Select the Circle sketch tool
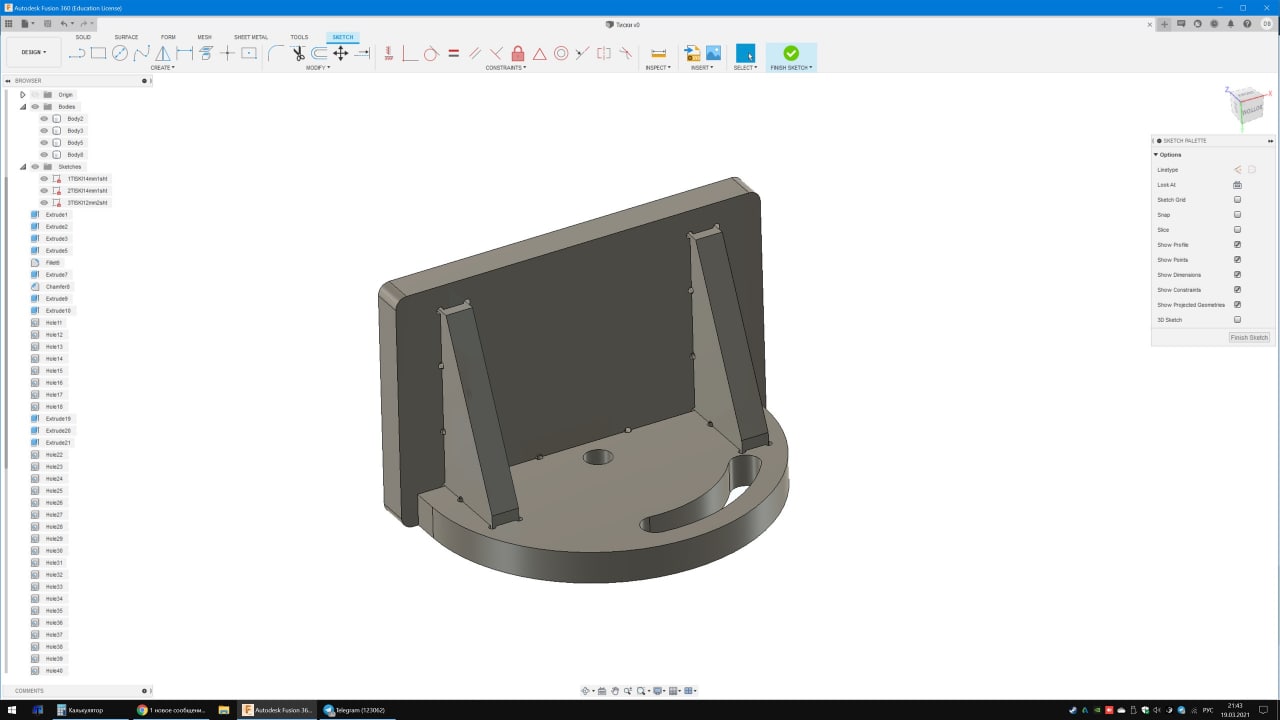The width and height of the screenshot is (1280, 720). 120,53
